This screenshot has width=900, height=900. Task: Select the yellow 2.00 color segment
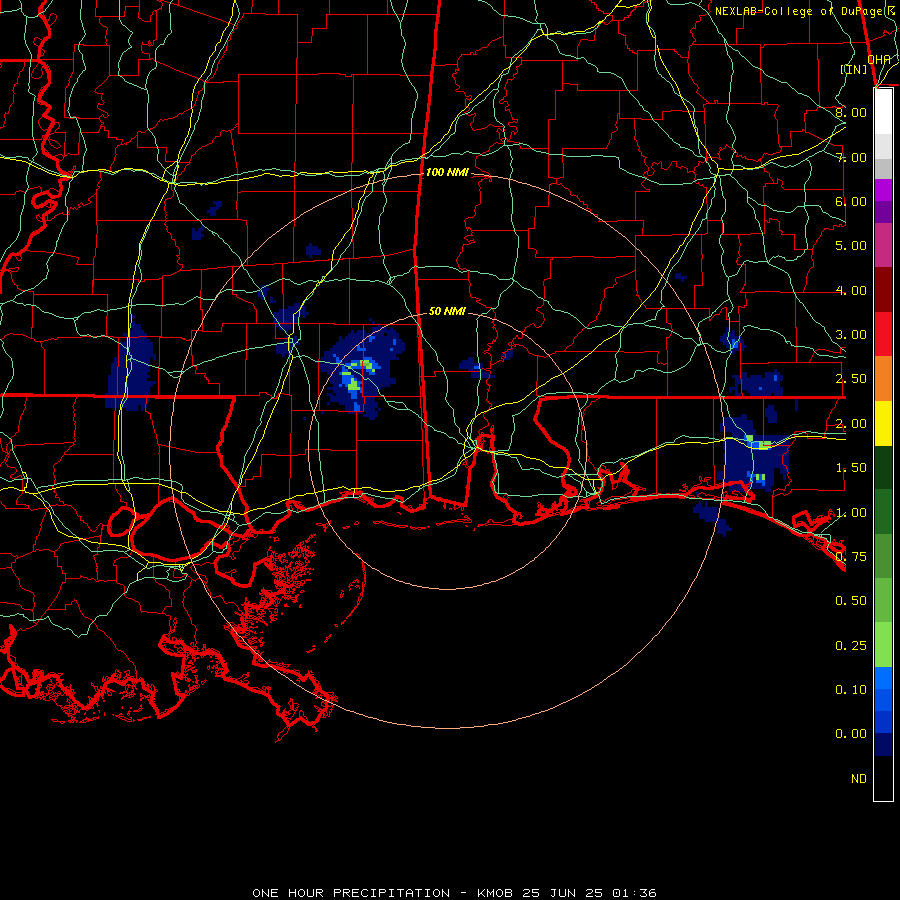pos(883,423)
